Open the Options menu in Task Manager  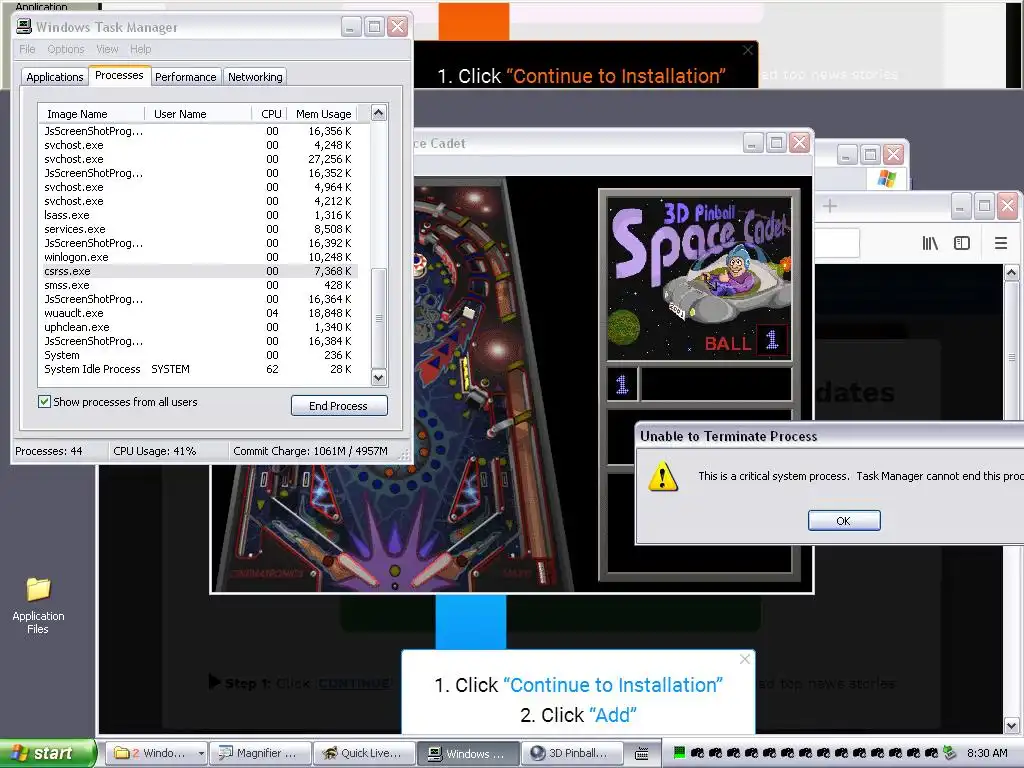click(x=66, y=49)
